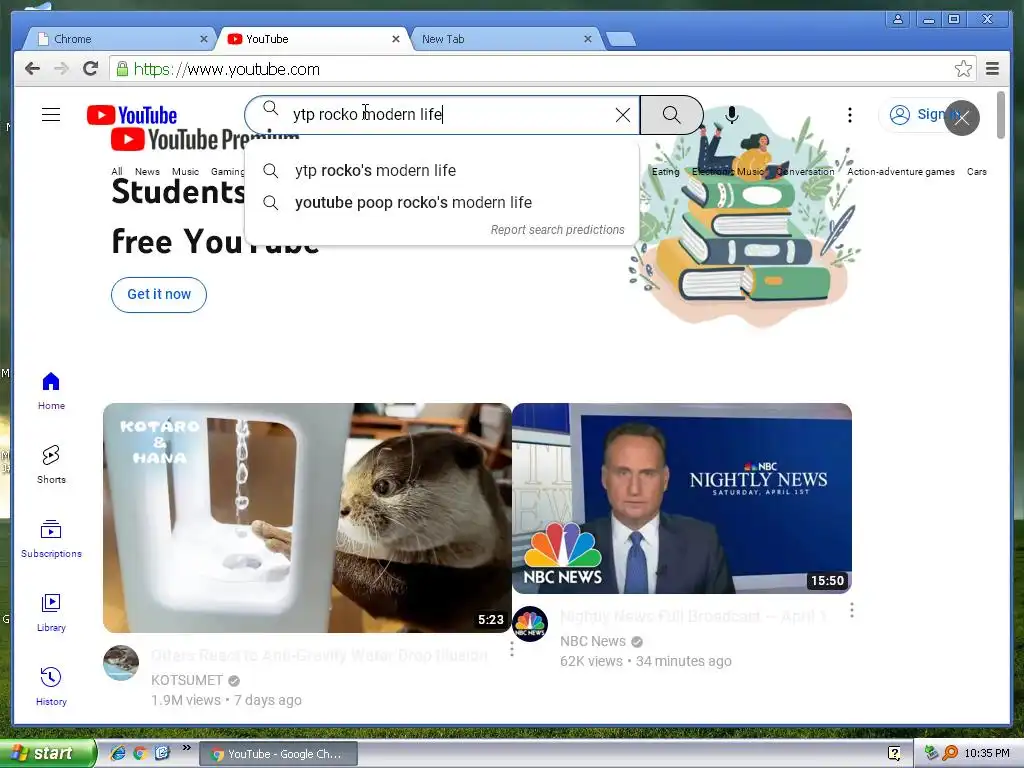Expand quick launch overflow chevron
The height and width of the screenshot is (768, 1024).
coord(186,748)
